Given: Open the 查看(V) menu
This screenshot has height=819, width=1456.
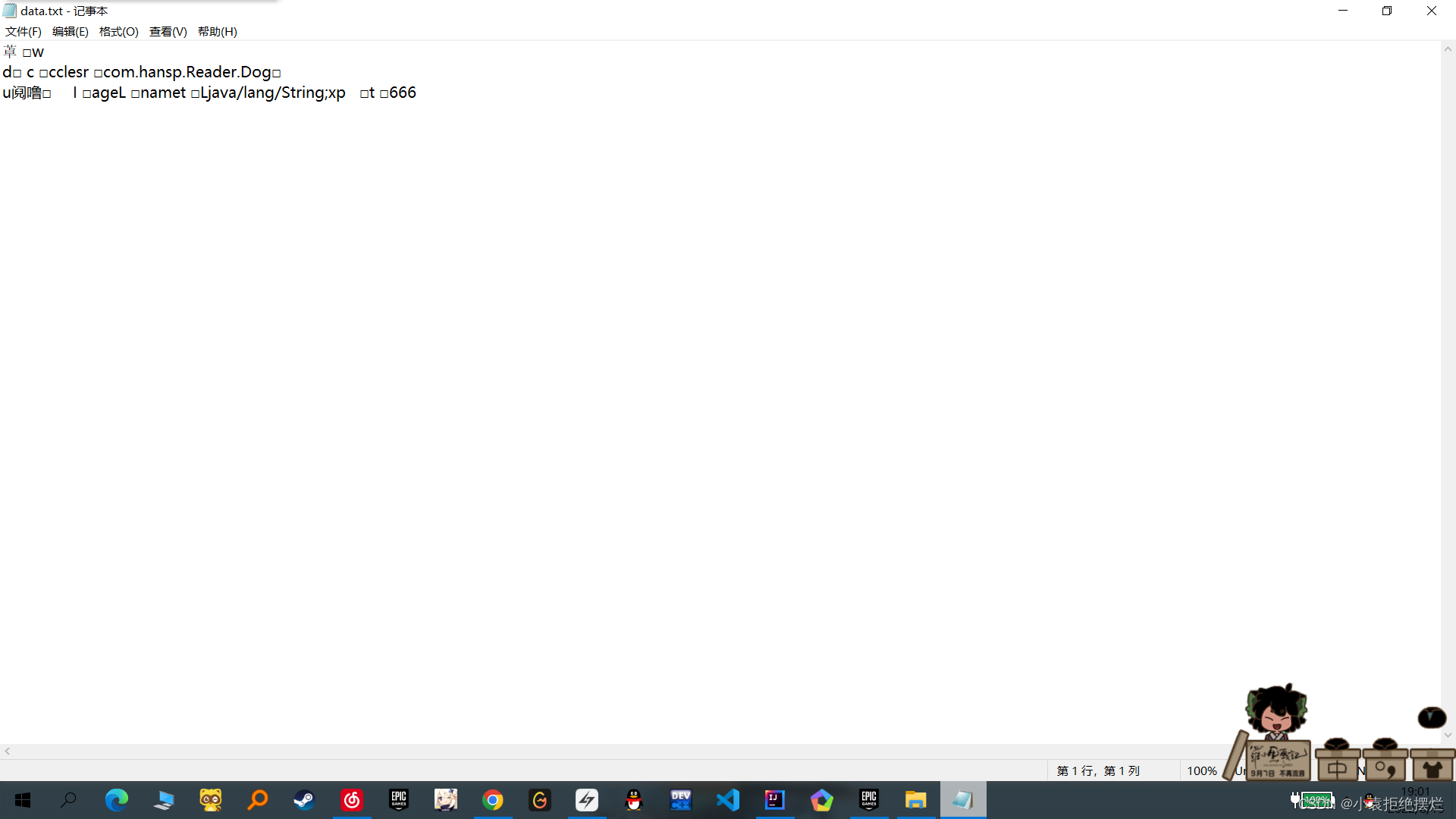Looking at the screenshot, I should pos(168,31).
